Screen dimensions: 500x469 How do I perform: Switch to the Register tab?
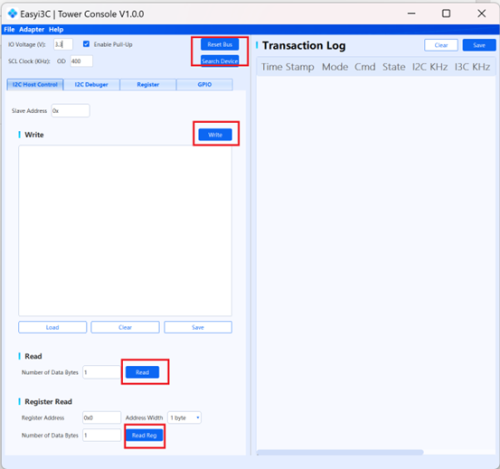click(148, 85)
